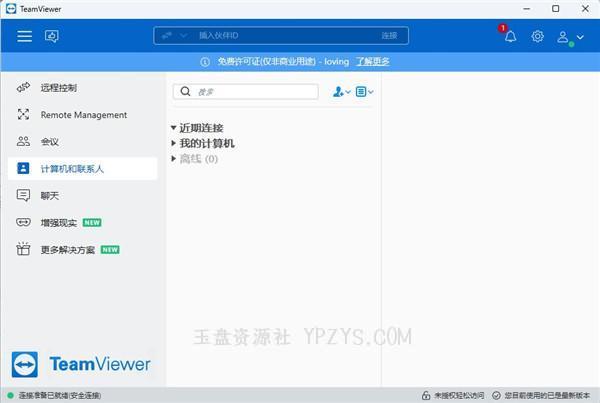Click the up-to-date checkmark icon
The width and height of the screenshot is (600, 403).
(496, 395)
